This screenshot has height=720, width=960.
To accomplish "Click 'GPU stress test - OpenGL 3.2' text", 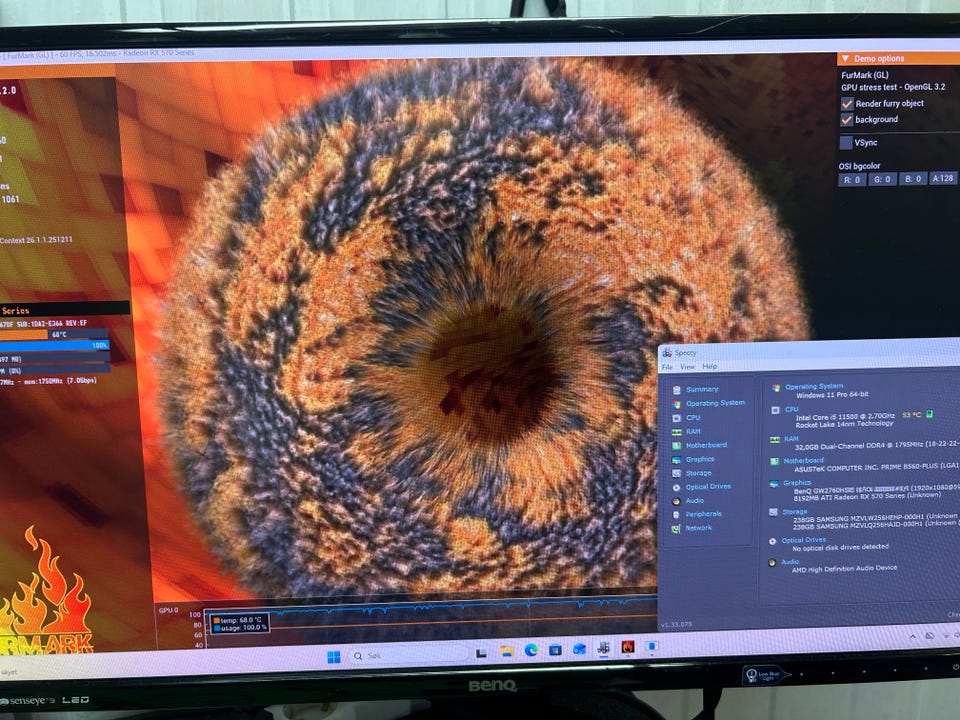I will click(893, 88).
